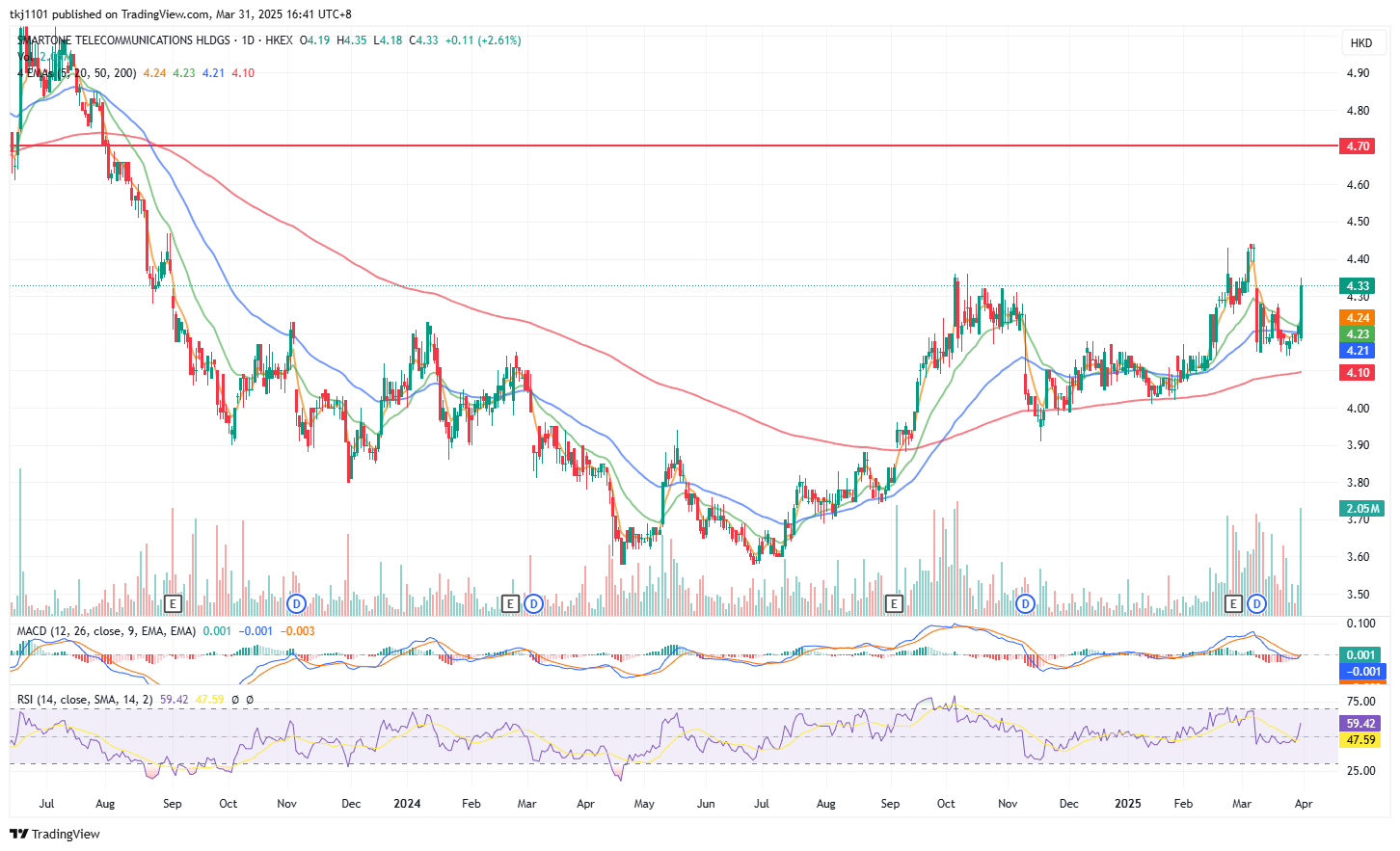The width and height of the screenshot is (1400, 851).
Task: Open the HKD currency selector
Action: [1361, 42]
